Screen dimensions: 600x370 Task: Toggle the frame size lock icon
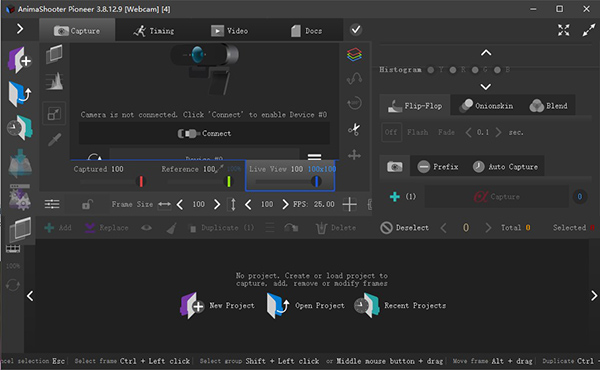[x=87, y=205]
